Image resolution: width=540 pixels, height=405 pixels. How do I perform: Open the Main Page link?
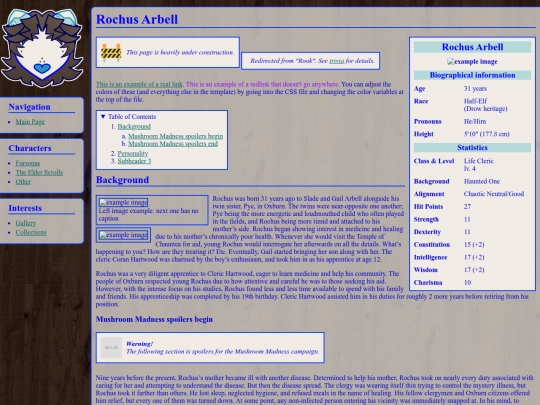click(x=30, y=122)
